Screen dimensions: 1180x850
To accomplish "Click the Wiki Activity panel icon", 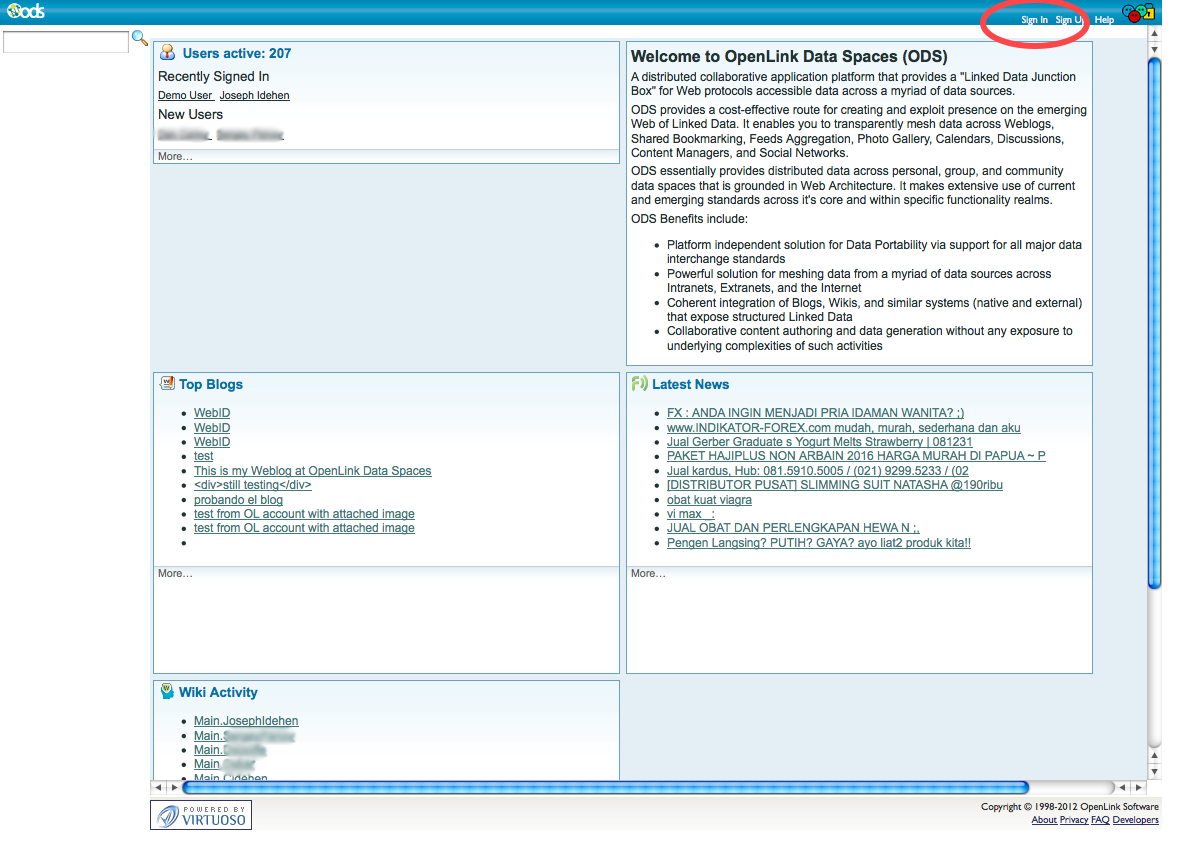I will pos(167,692).
